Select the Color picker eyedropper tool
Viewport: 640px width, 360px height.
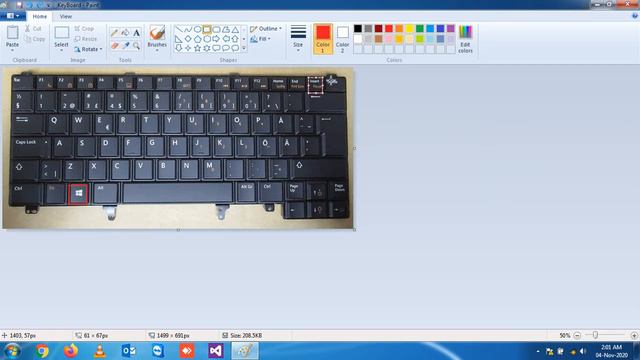(x=126, y=46)
